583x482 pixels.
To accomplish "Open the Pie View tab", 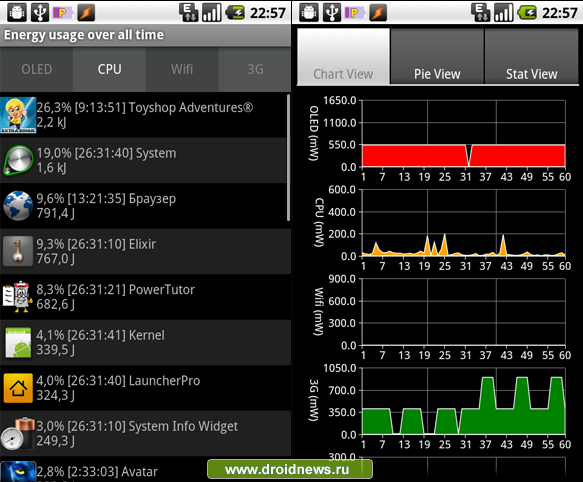I will click(437, 56).
